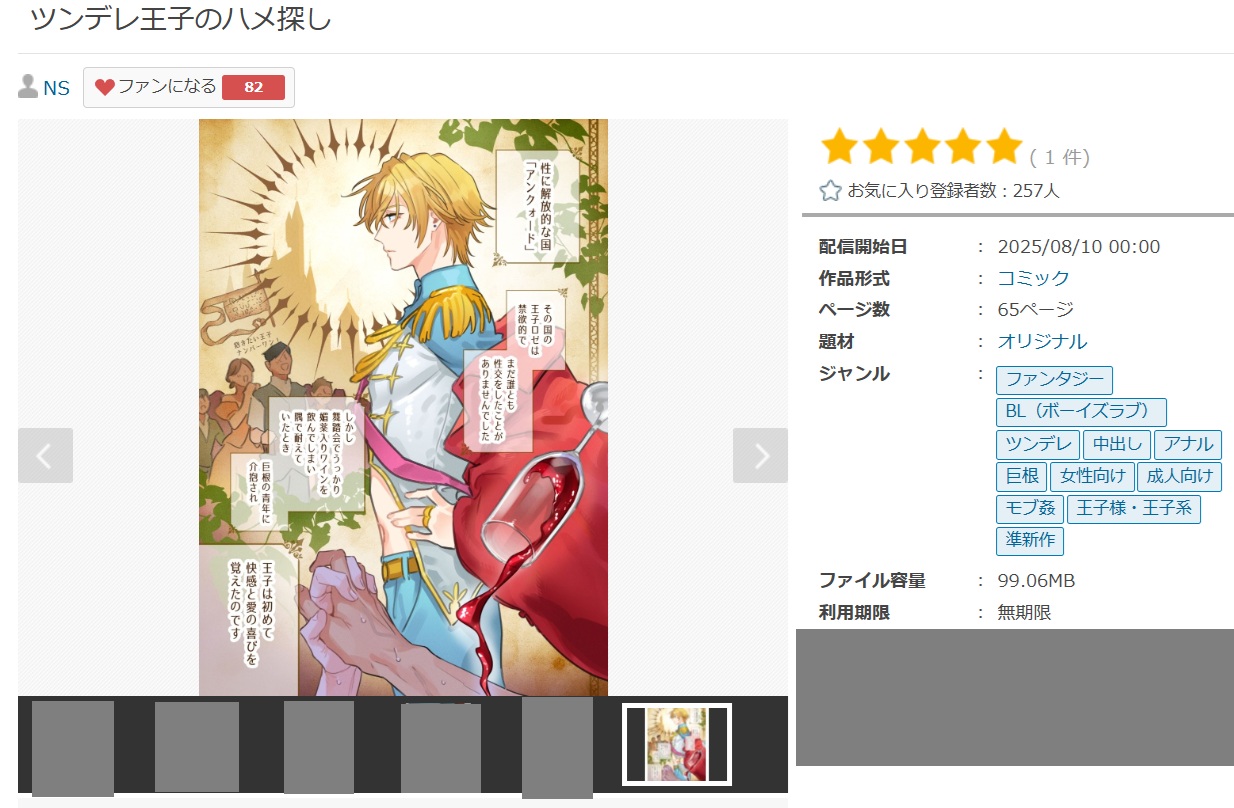Open the コミック work format link
This screenshot has width=1234, height=808.
(x=1033, y=278)
